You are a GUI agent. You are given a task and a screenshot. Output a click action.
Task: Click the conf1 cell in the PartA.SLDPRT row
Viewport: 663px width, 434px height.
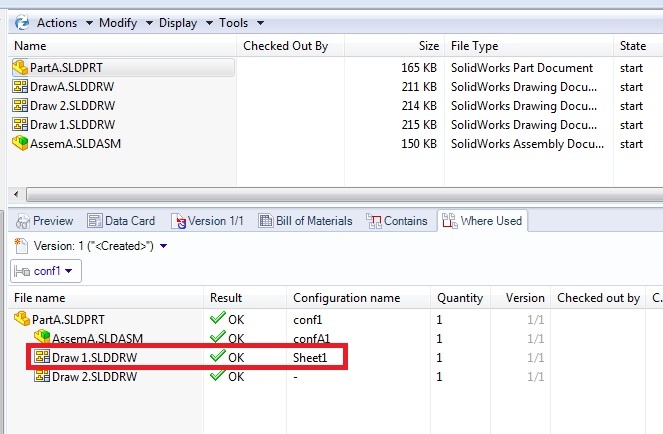tap(308, 319)
